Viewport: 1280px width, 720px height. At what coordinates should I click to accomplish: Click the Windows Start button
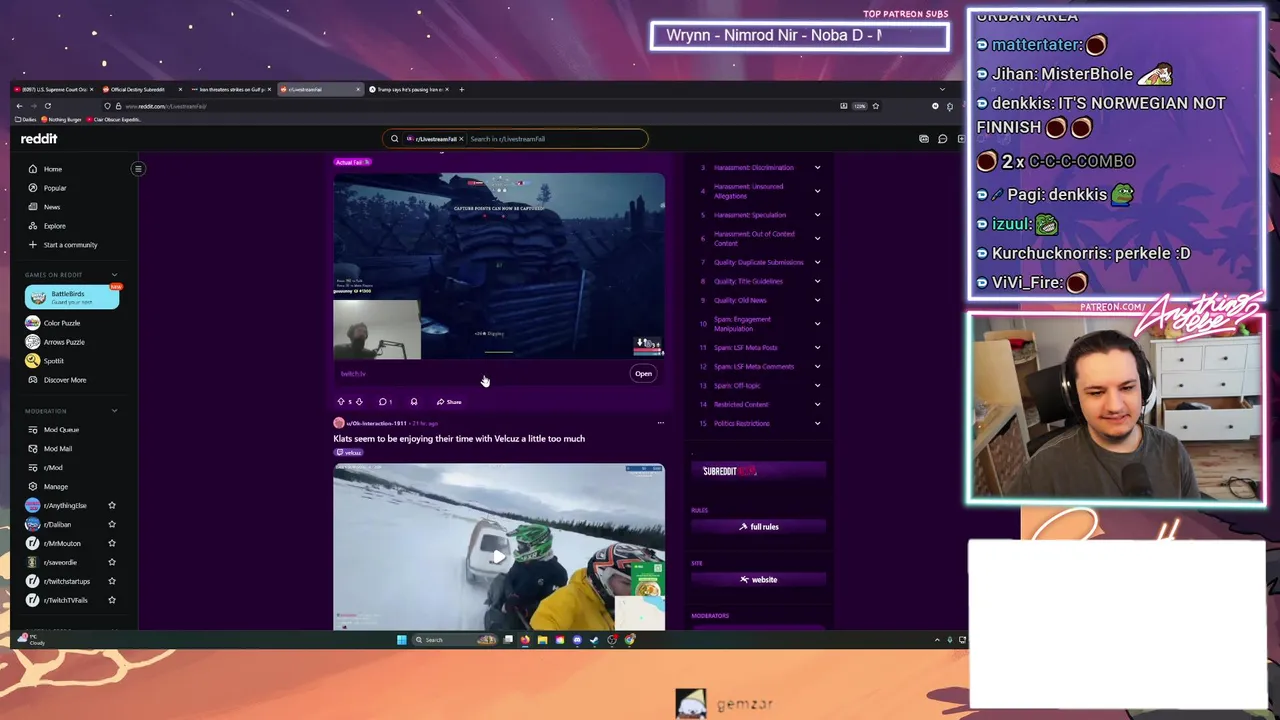coord(401,640)
